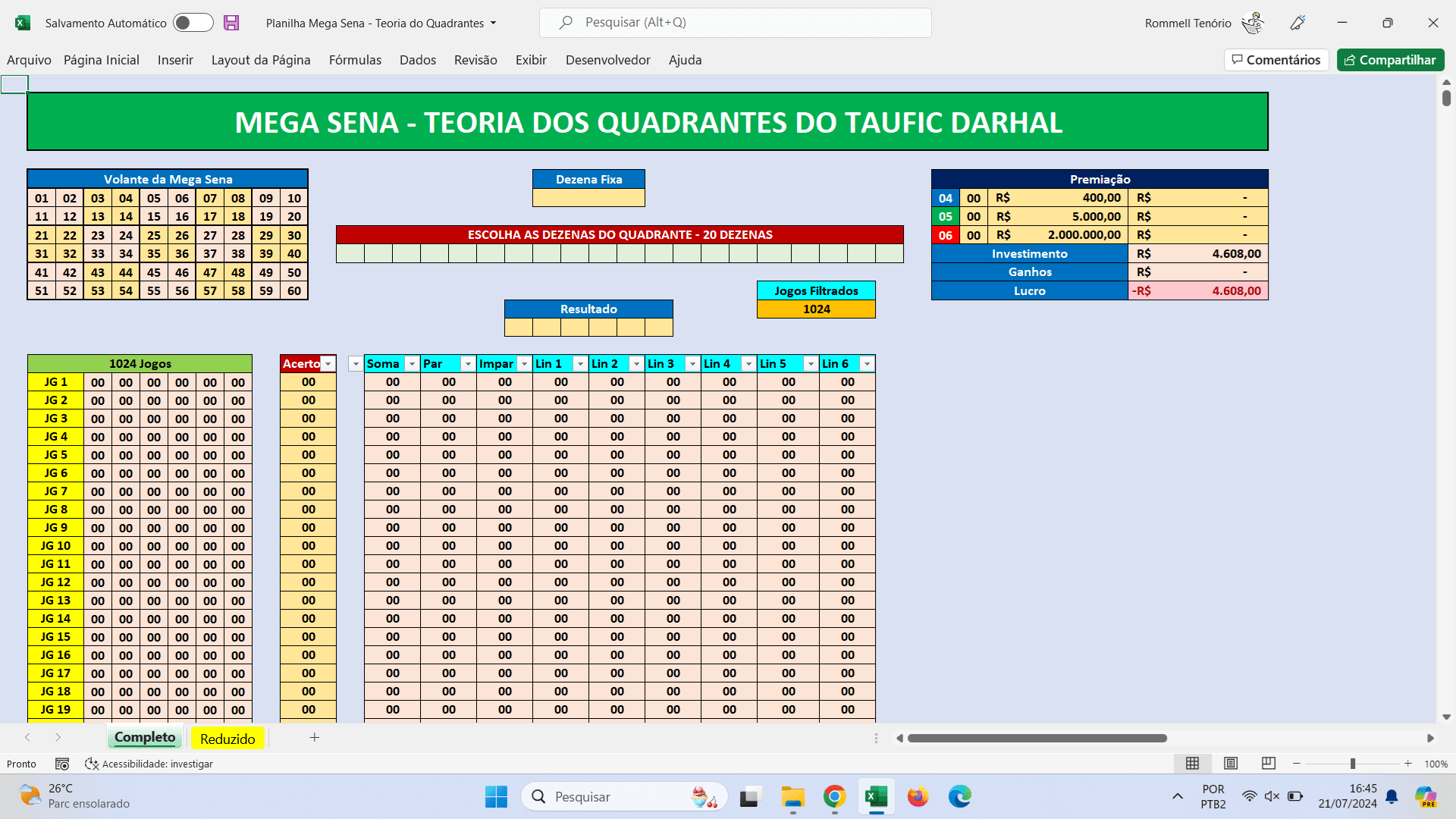Open File Explorer from the taskbar
1456x819 pixels.
tap(793, 797)
